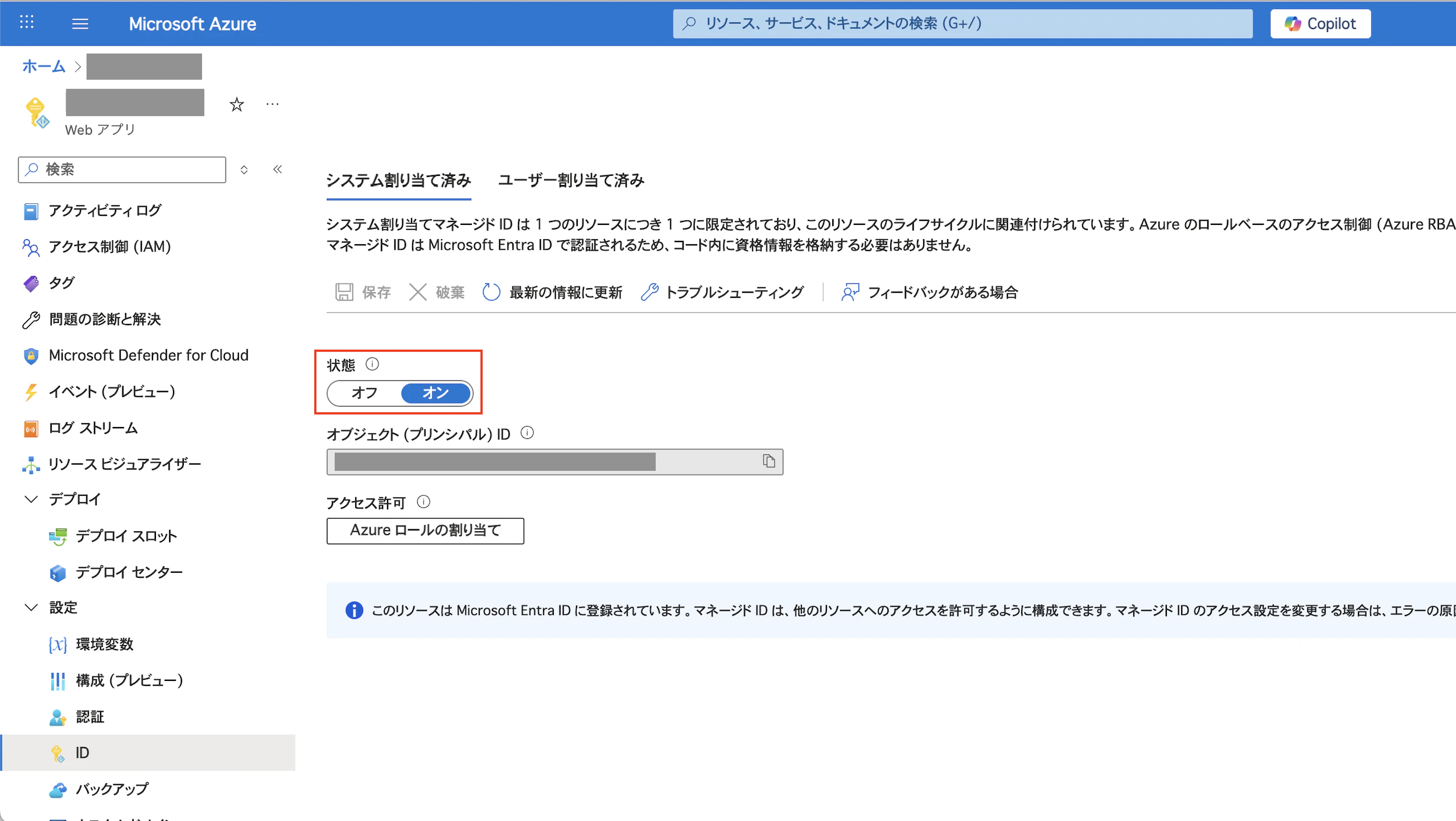Click the 保存 toolbar button
The height and width of the screenshot is (821, 1456).
(x=363, y=293)
